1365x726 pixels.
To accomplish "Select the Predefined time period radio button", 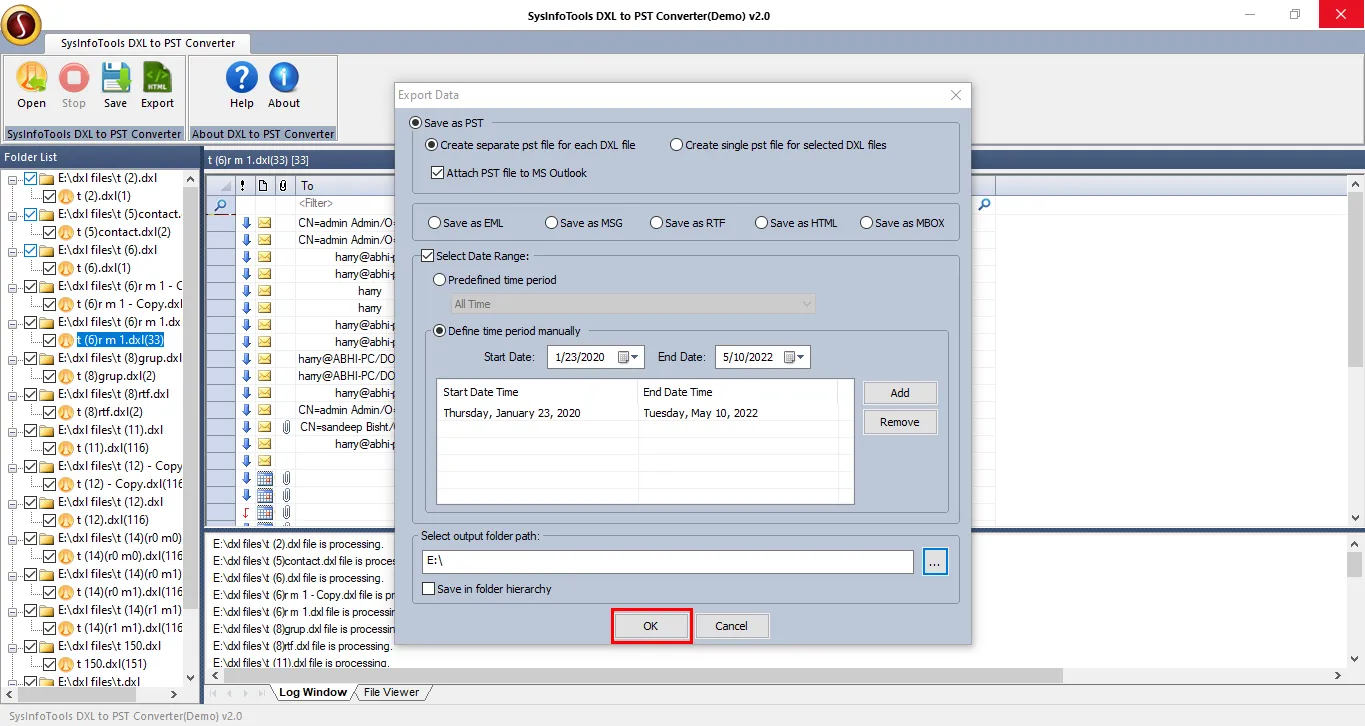I will click(439, 280).
